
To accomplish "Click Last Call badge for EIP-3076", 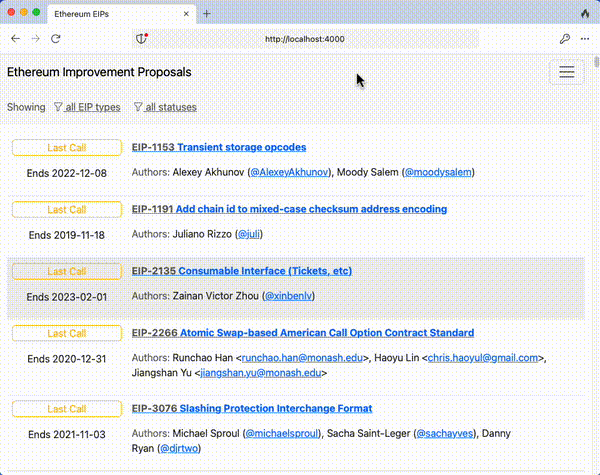I will tap(67, 409).
